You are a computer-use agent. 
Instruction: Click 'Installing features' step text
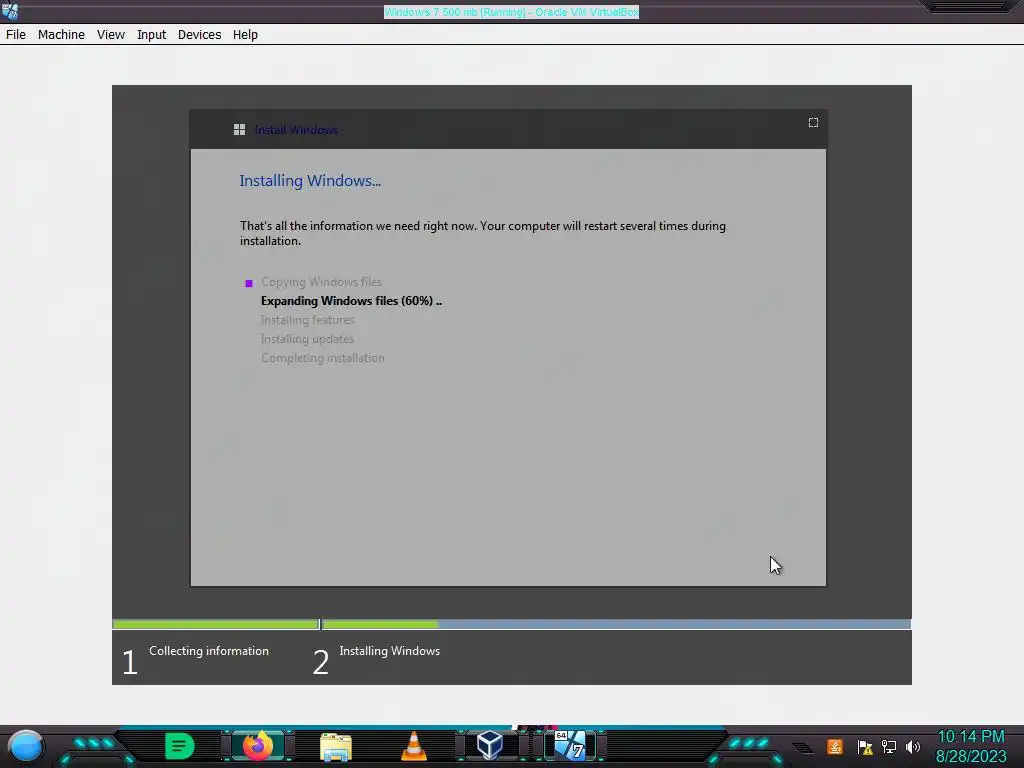tap(308, 320)
